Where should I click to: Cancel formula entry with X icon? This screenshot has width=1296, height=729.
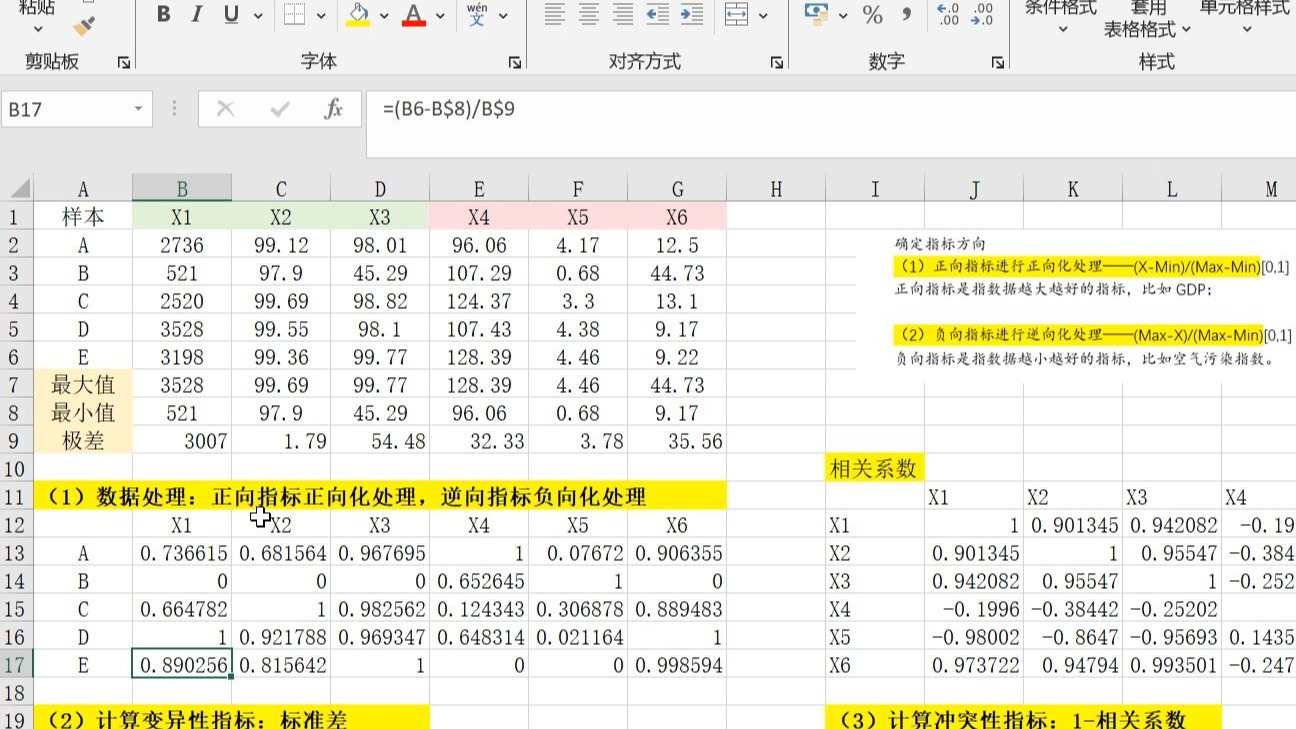pos(226,109)
